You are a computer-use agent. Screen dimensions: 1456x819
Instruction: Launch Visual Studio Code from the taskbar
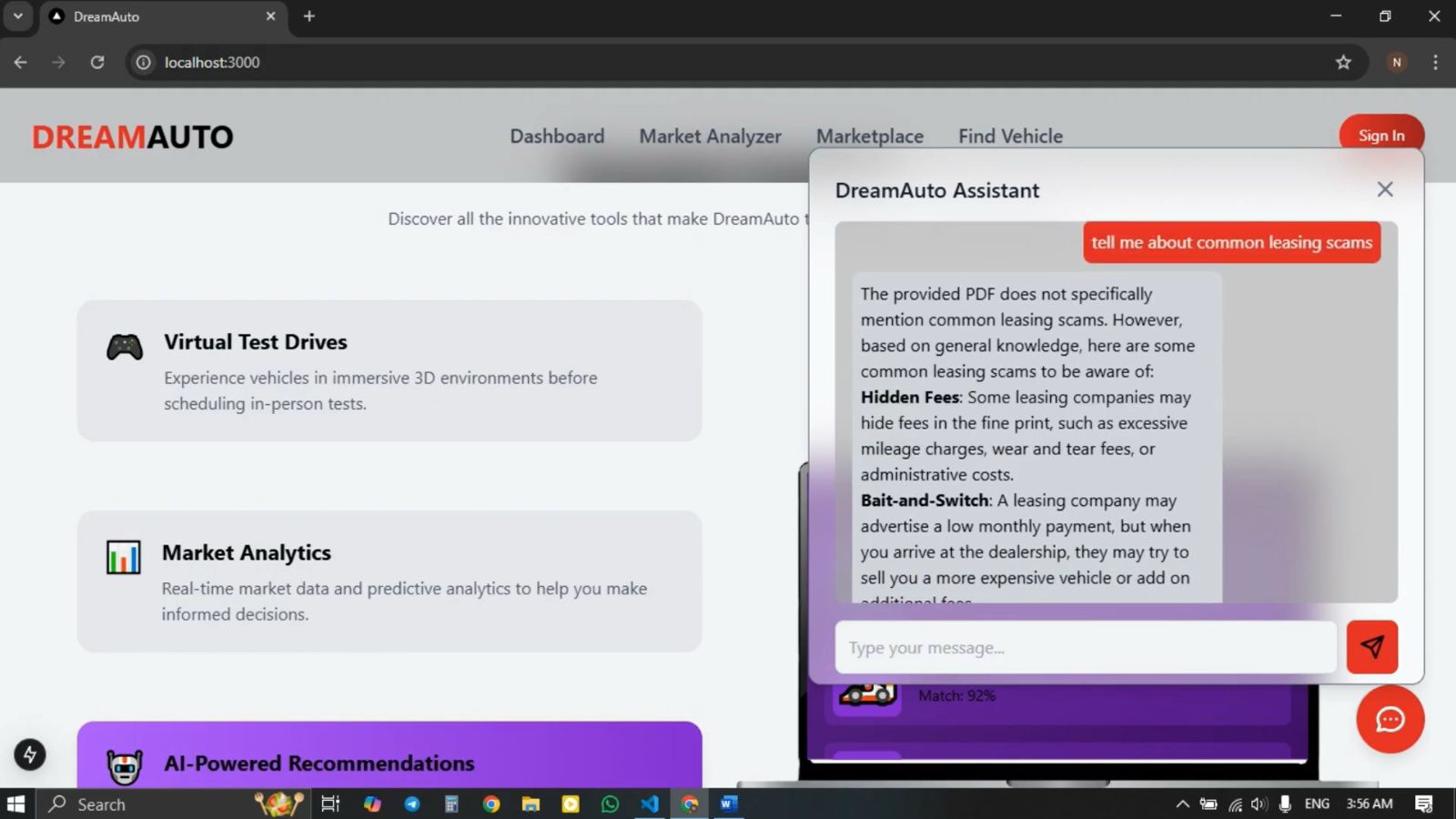pyautogui.click(x=649, y=804)
